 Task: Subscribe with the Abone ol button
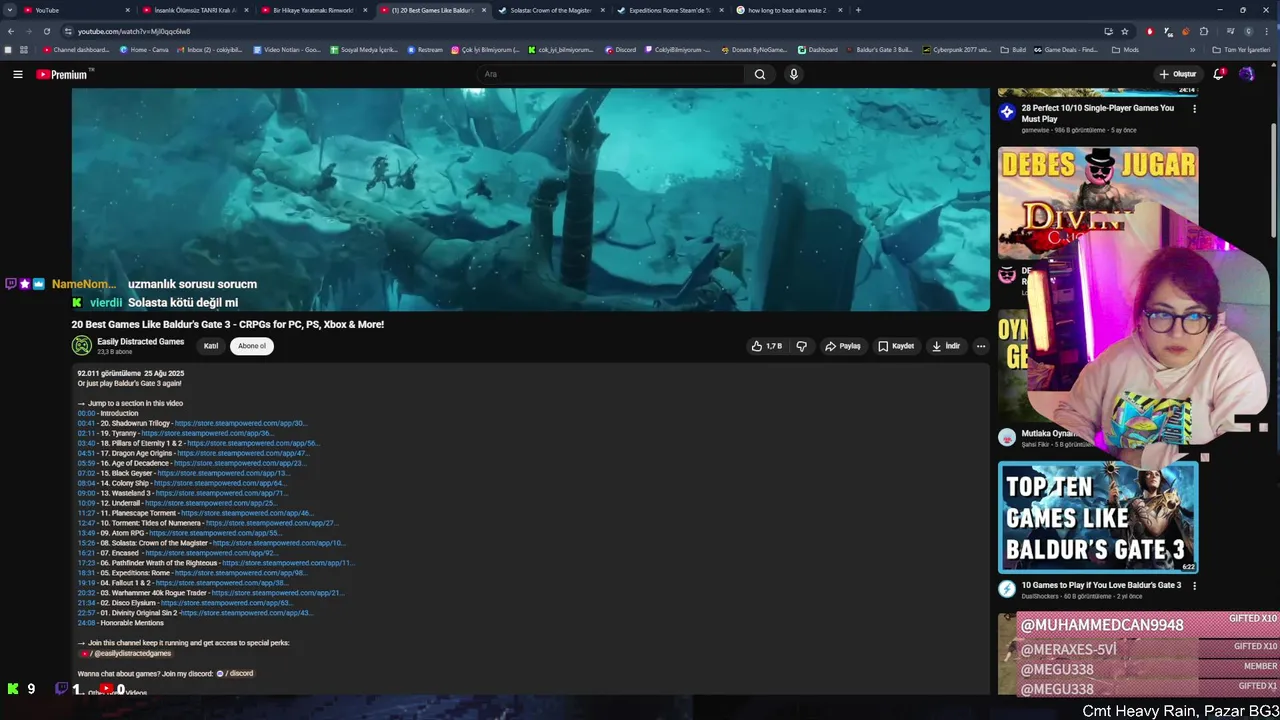(251, 346)
